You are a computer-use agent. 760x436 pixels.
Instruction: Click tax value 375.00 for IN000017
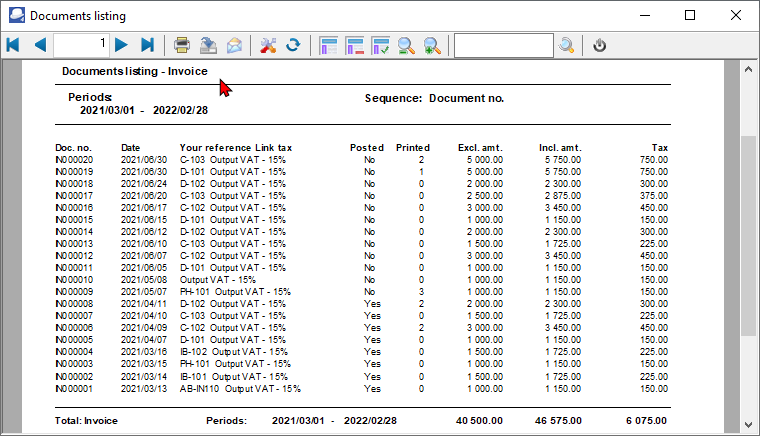(654, 196)
